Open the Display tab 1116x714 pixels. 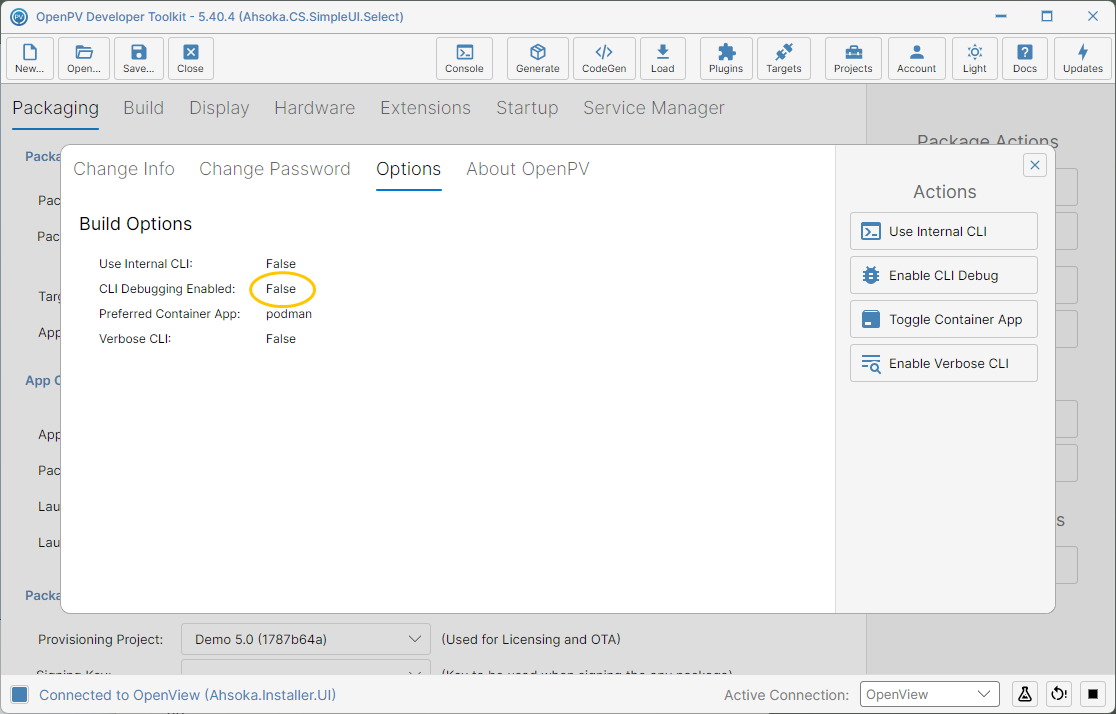[x=219, y=108]
